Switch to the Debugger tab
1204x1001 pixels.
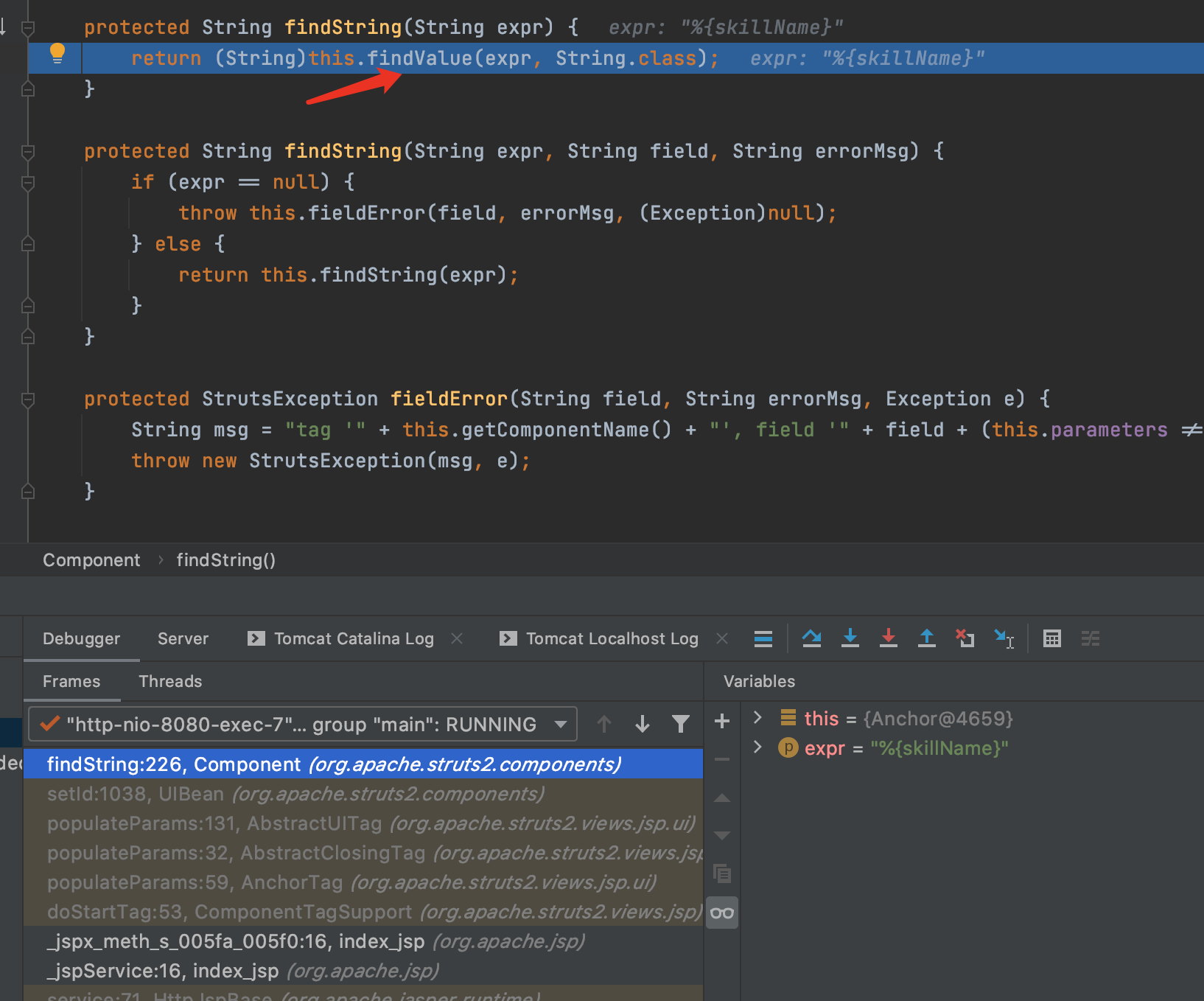coord(81,638)
